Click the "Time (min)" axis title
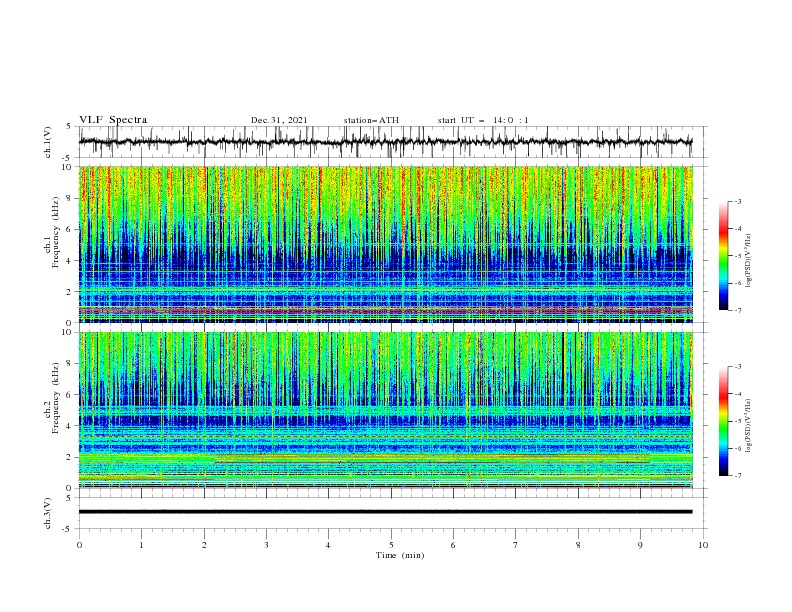This screenshot has height=612, width=792. coord(400,555)
